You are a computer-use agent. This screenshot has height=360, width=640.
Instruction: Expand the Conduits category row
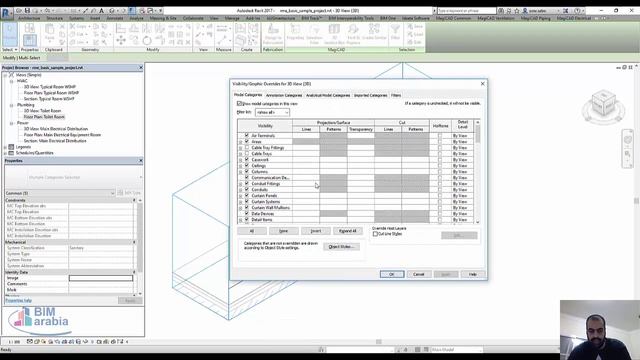[x=241, y=190]
